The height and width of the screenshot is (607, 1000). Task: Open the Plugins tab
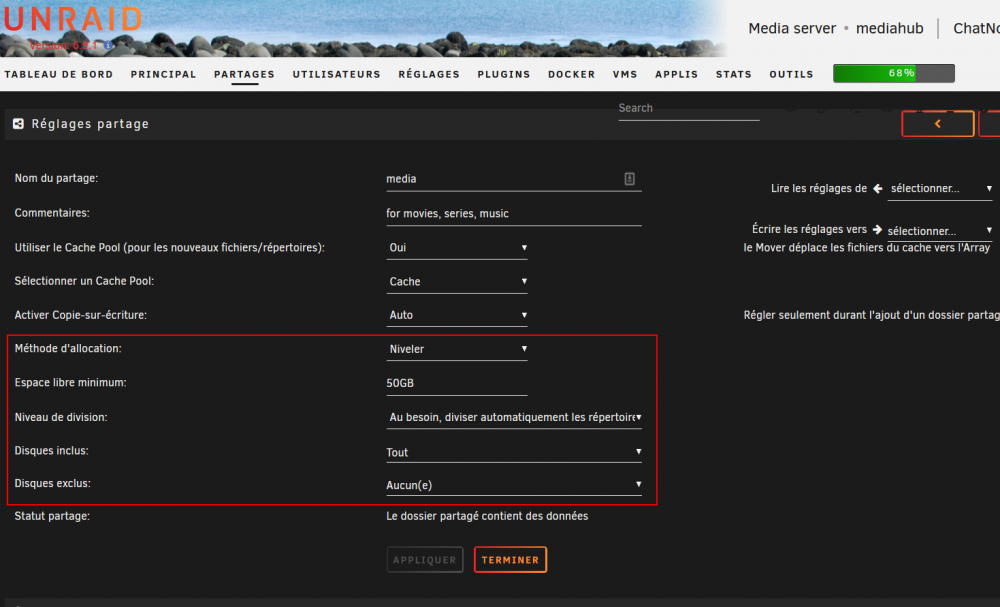(x=504, y=74)
